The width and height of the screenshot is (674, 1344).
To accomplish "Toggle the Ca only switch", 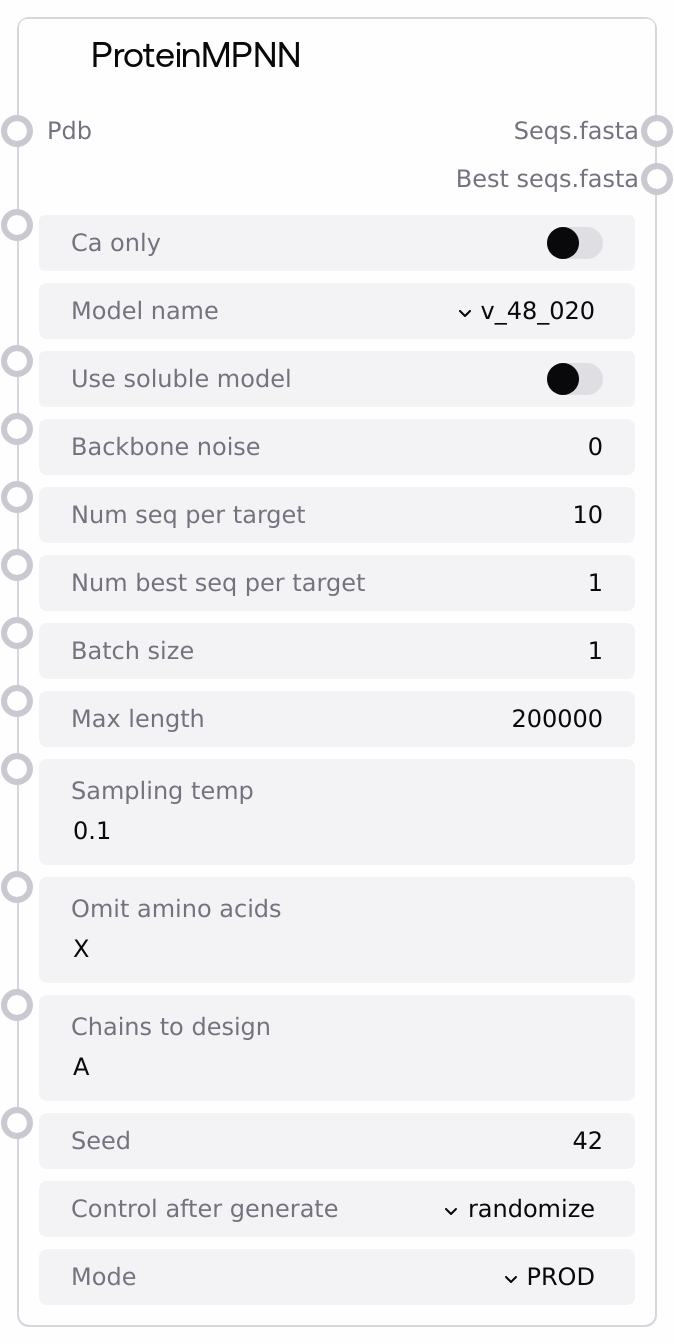I will (574, 243).
